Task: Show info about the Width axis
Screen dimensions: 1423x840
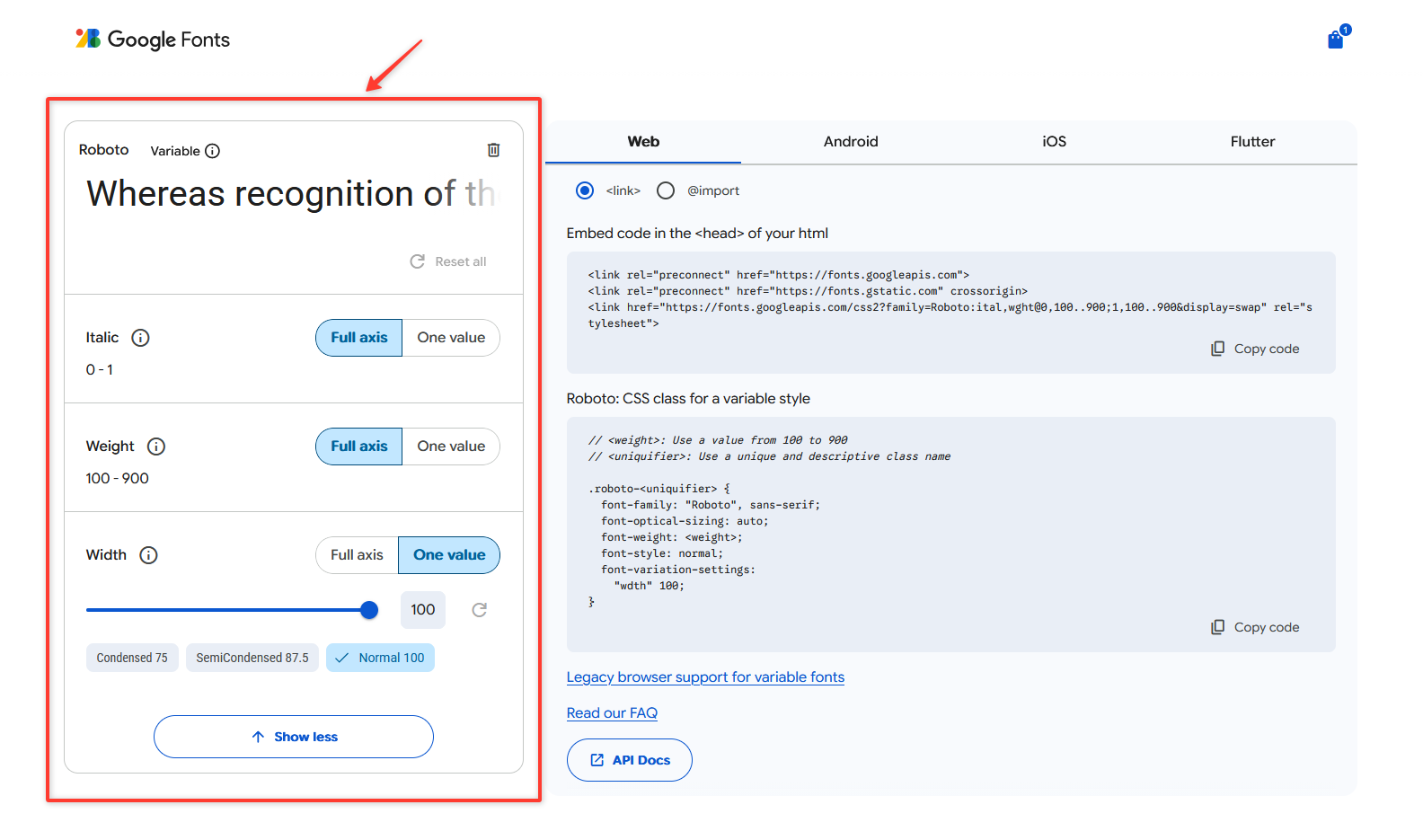Action: pyautogui.click(x=149, y=555)
